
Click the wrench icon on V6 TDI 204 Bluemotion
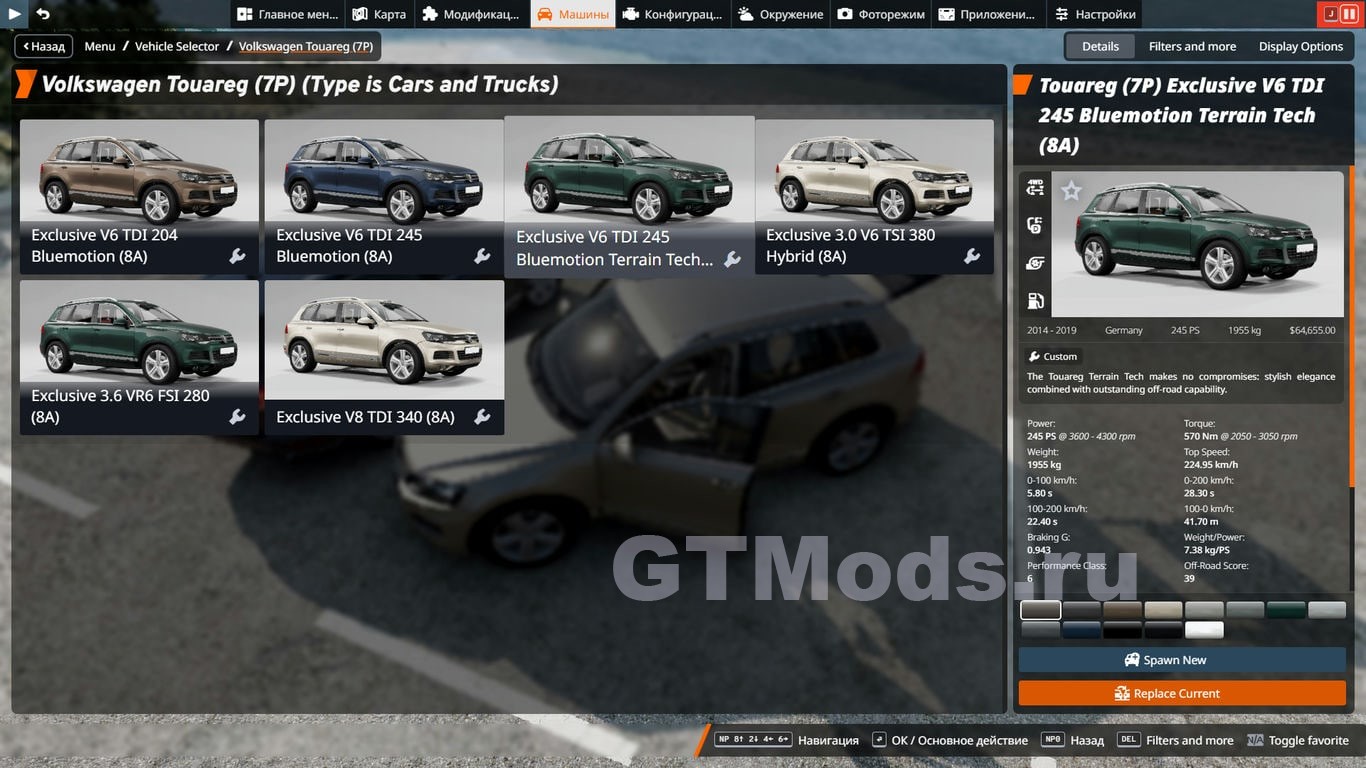tap(237, 256)
